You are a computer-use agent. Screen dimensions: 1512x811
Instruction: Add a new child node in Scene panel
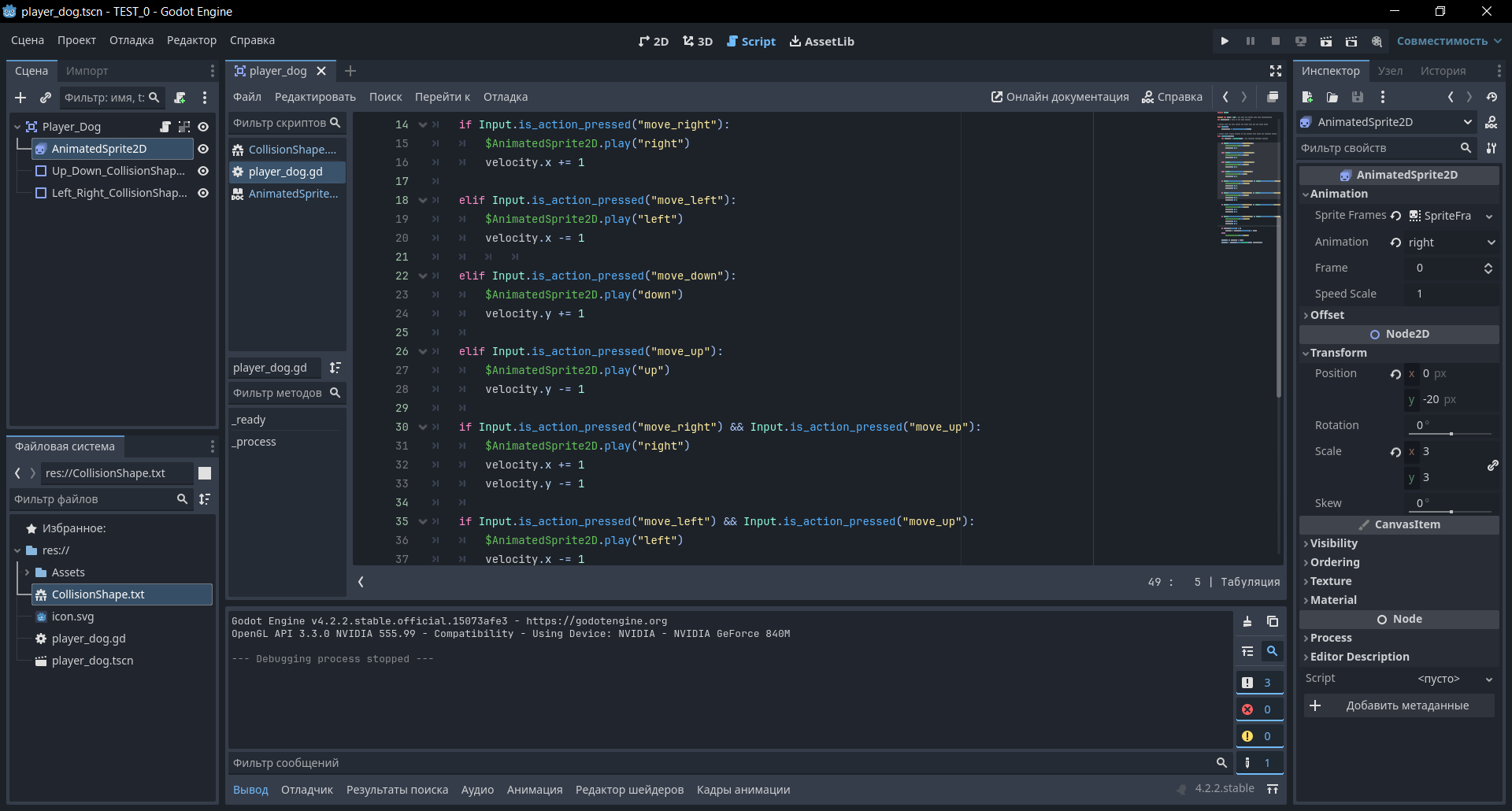coord(20,98)
